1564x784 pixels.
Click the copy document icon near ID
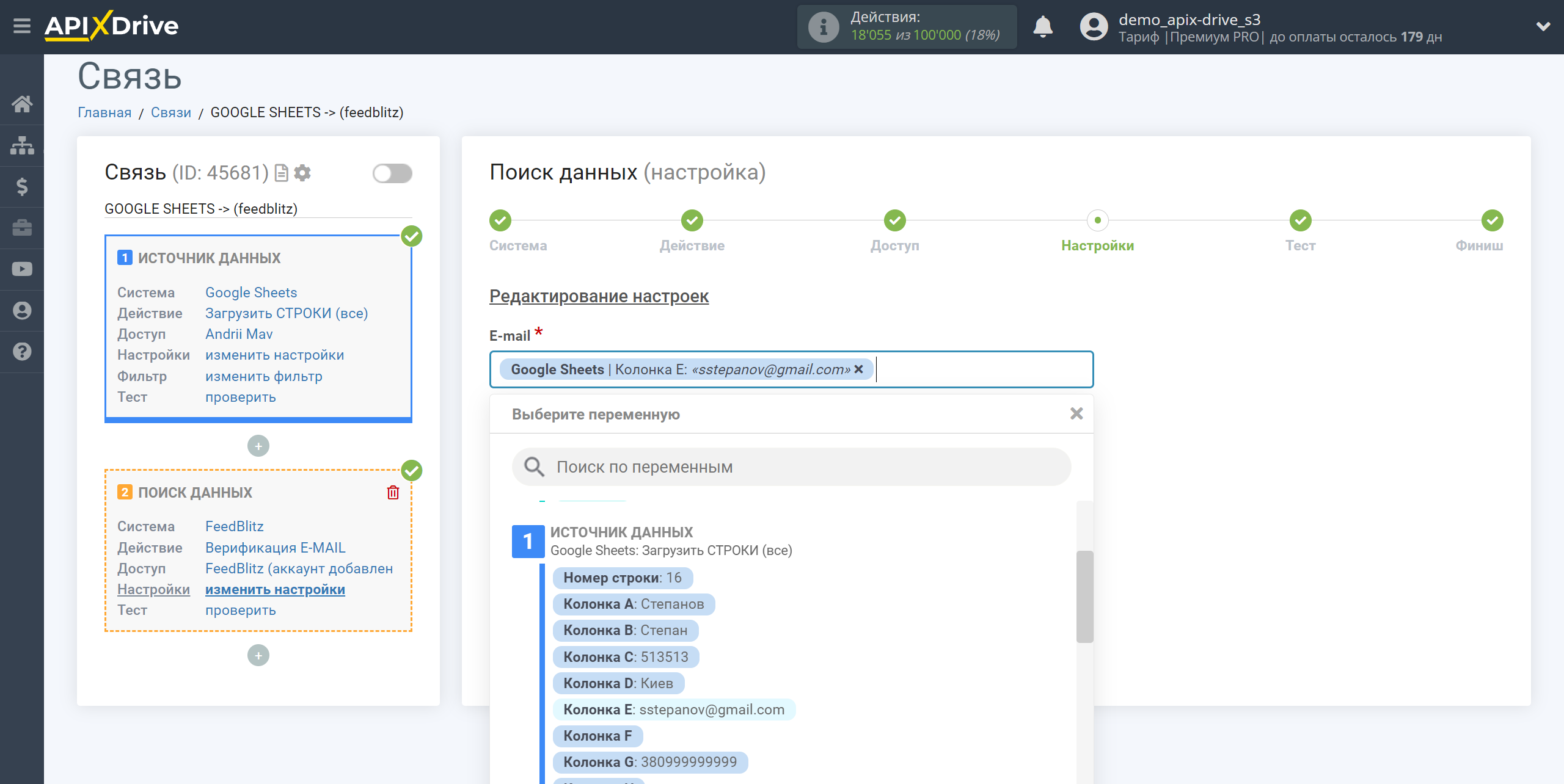281,173
